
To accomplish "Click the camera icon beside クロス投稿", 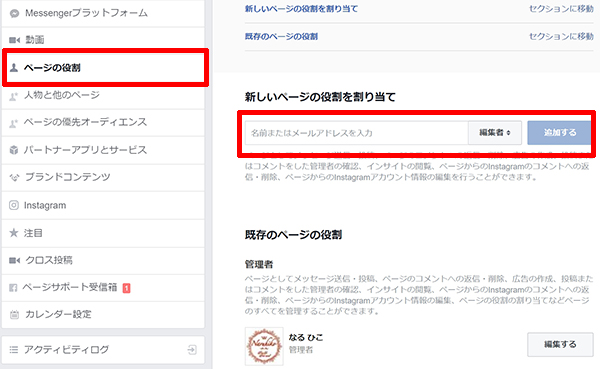I will coord(14,260).
